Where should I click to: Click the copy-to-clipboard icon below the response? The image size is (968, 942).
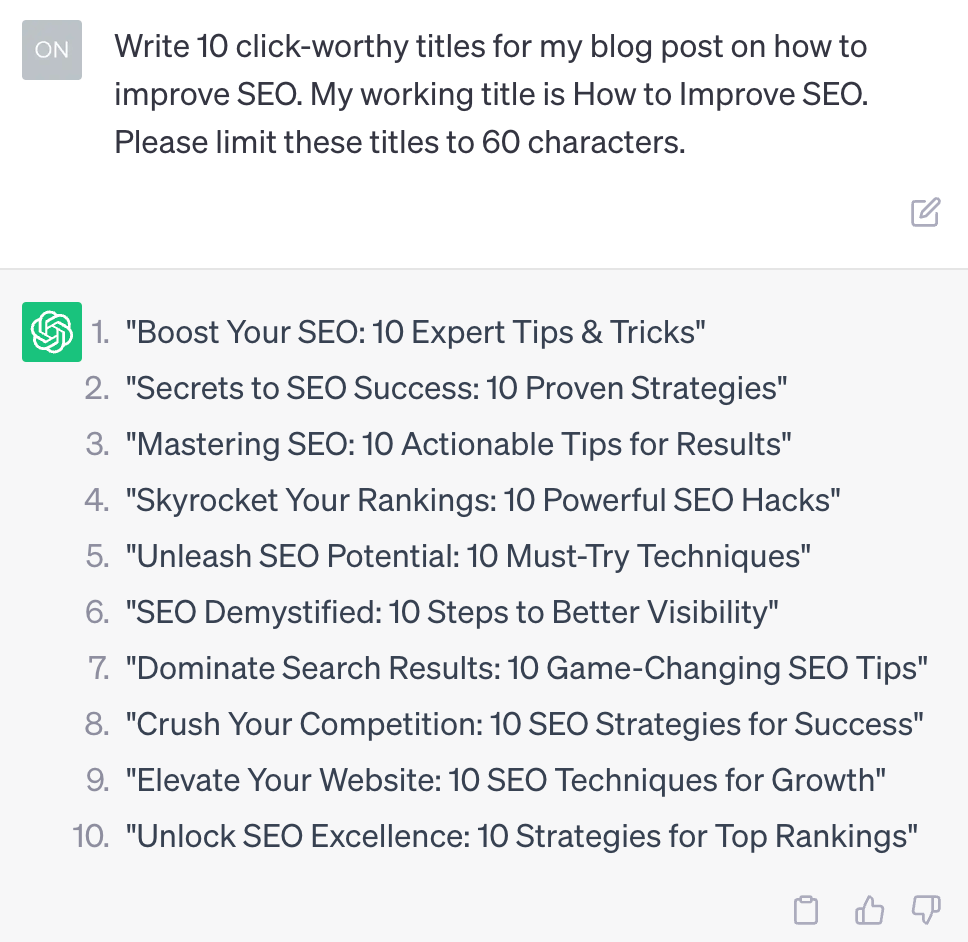[805, 910]
